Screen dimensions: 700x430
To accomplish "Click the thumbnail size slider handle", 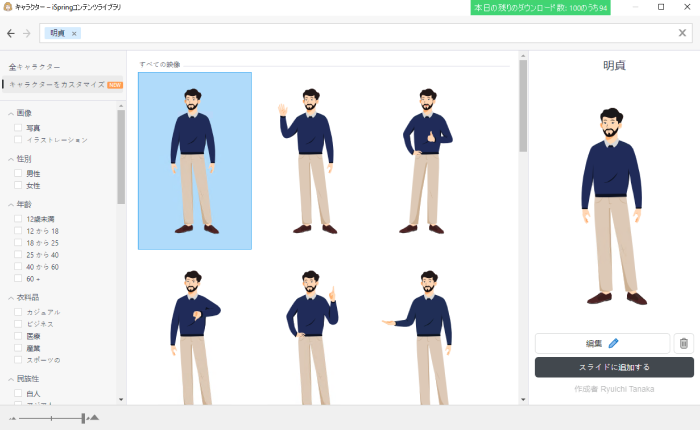I will pyautogui.click(x=83, y=418).
